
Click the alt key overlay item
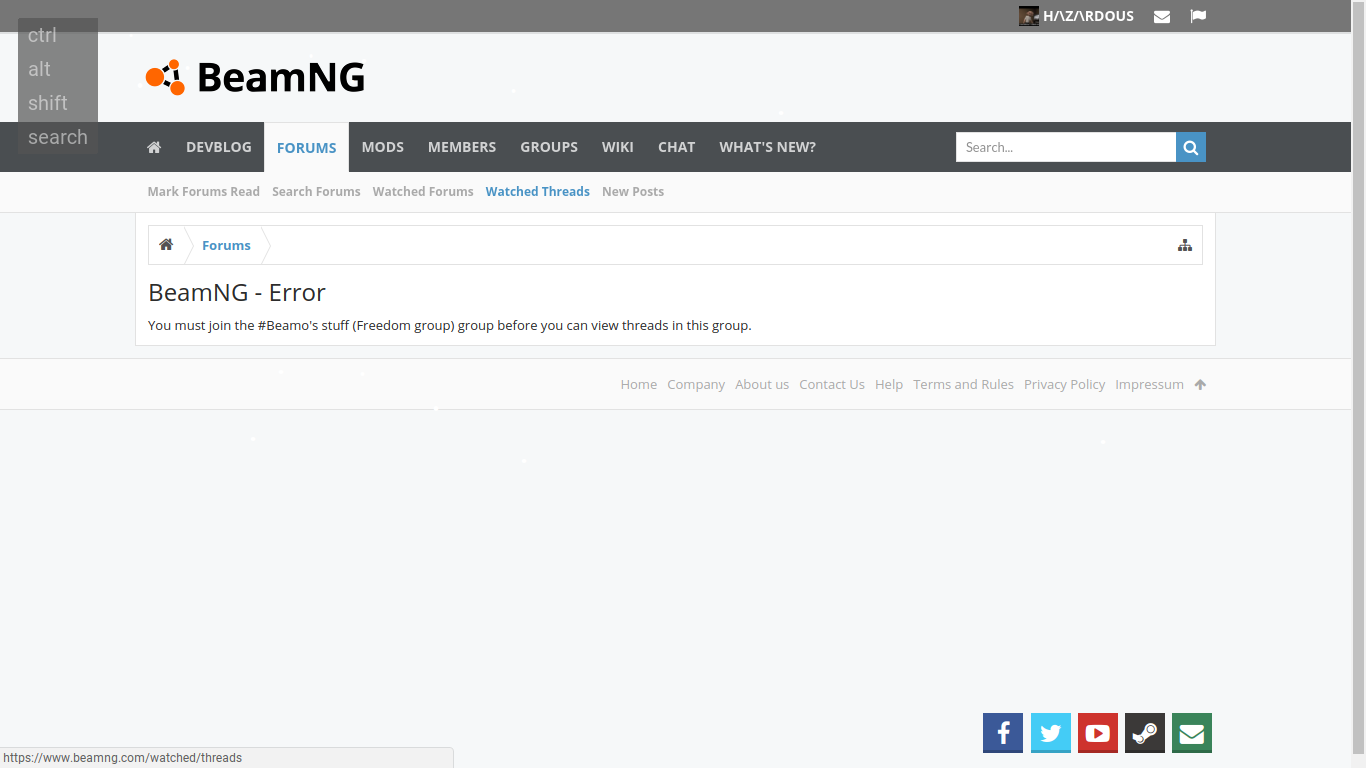pyautogui.click(x=40, y=69)
